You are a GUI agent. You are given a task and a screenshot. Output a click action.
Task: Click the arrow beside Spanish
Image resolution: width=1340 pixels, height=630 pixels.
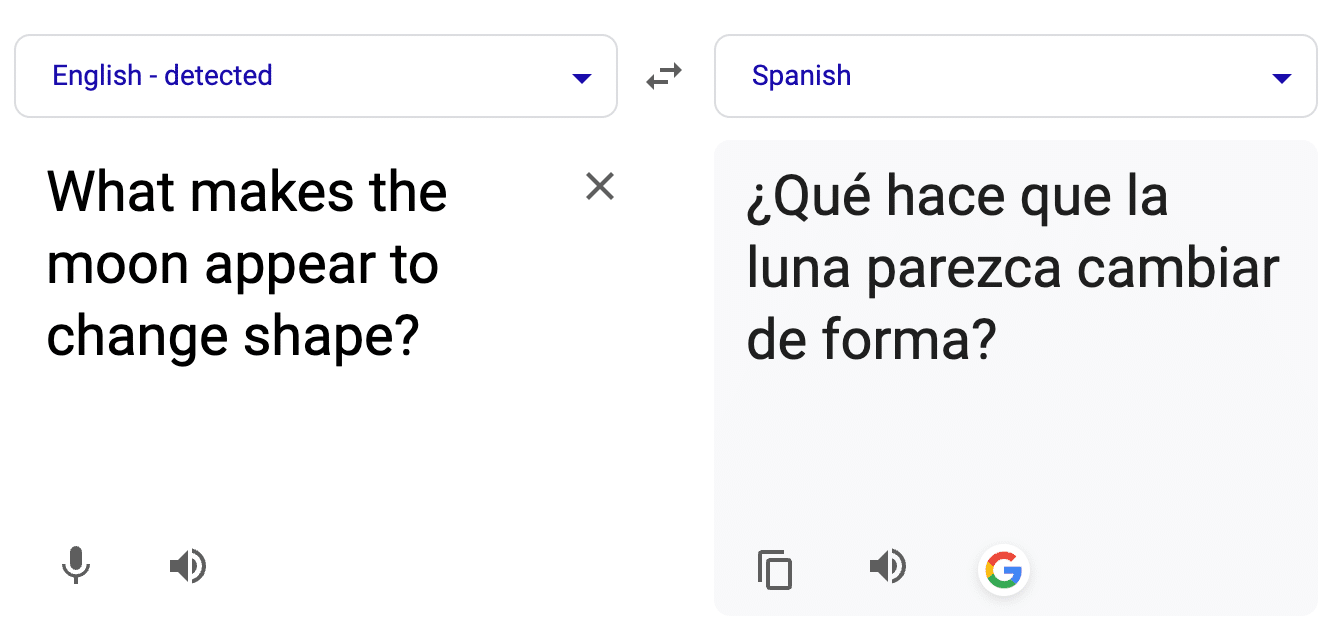tap(1282, 79)
